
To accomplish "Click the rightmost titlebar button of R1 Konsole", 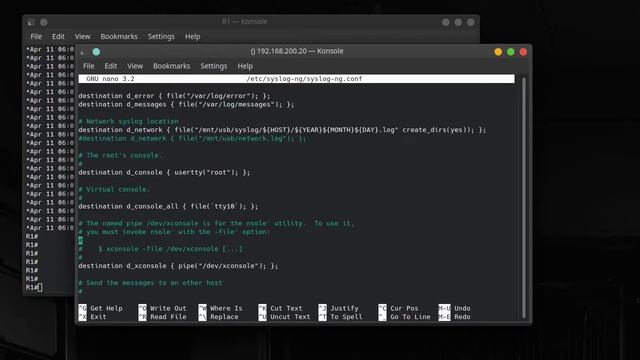I will 471,22.
